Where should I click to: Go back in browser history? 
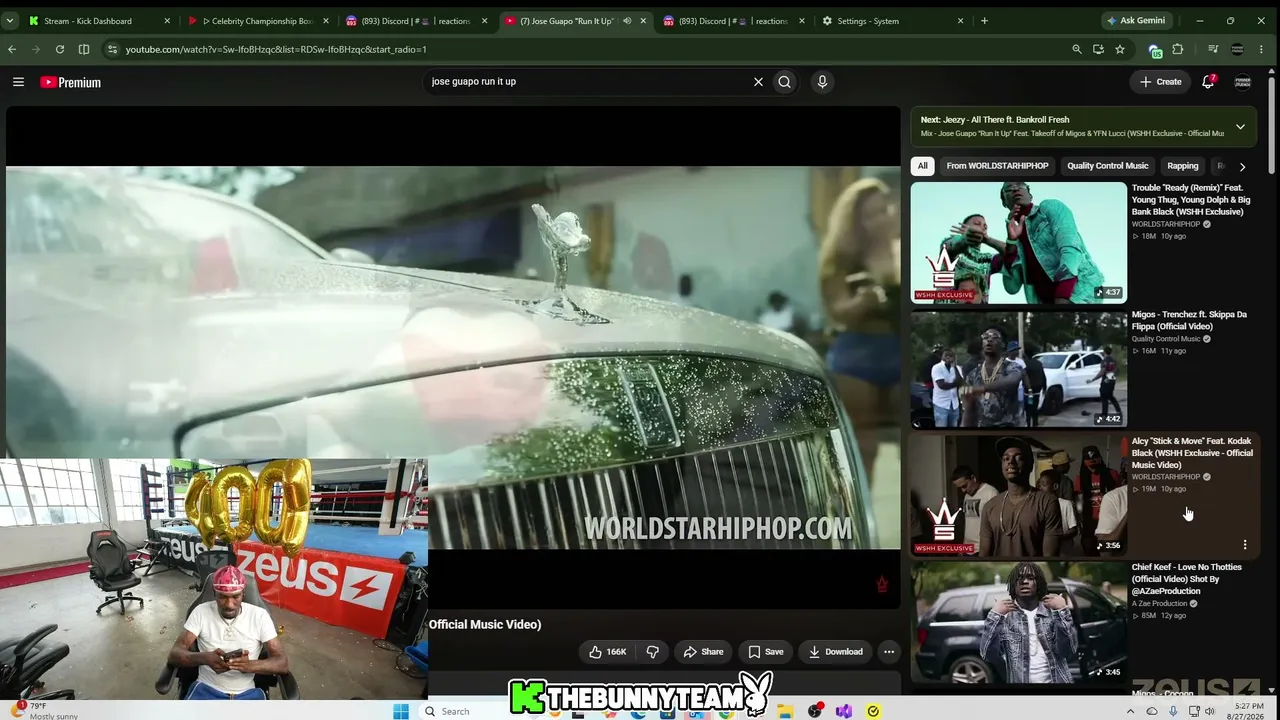tap(12, 49)
